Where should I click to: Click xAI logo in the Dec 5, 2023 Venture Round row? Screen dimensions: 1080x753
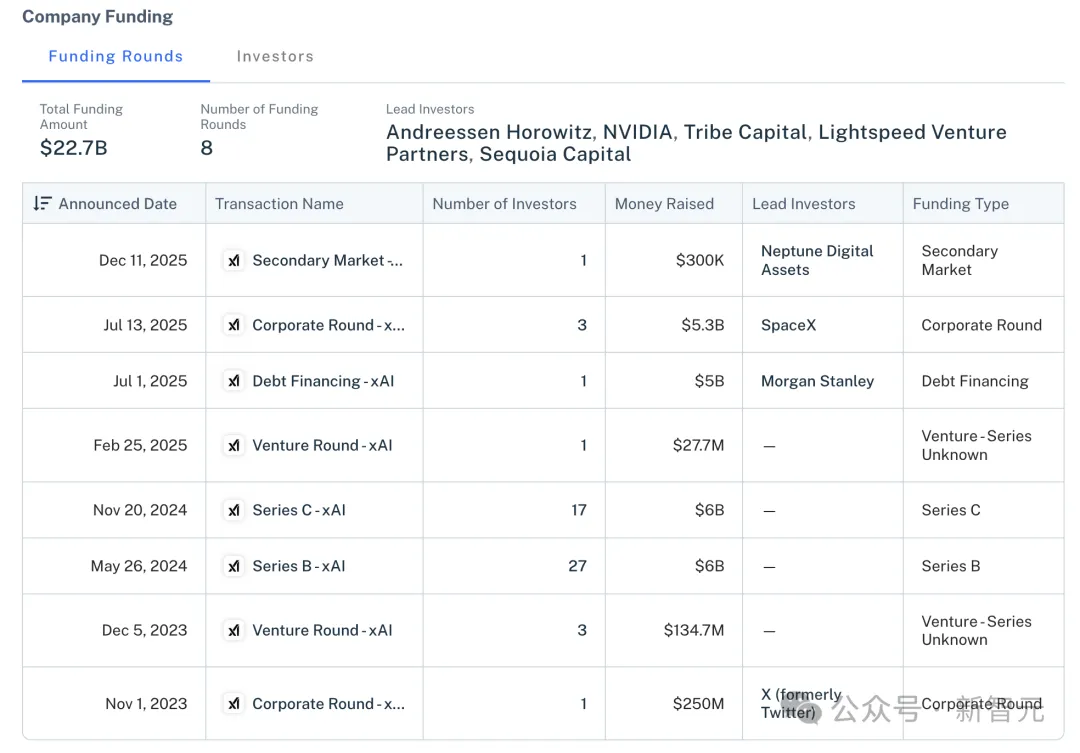pyautogui.click(x=233, y=630)
